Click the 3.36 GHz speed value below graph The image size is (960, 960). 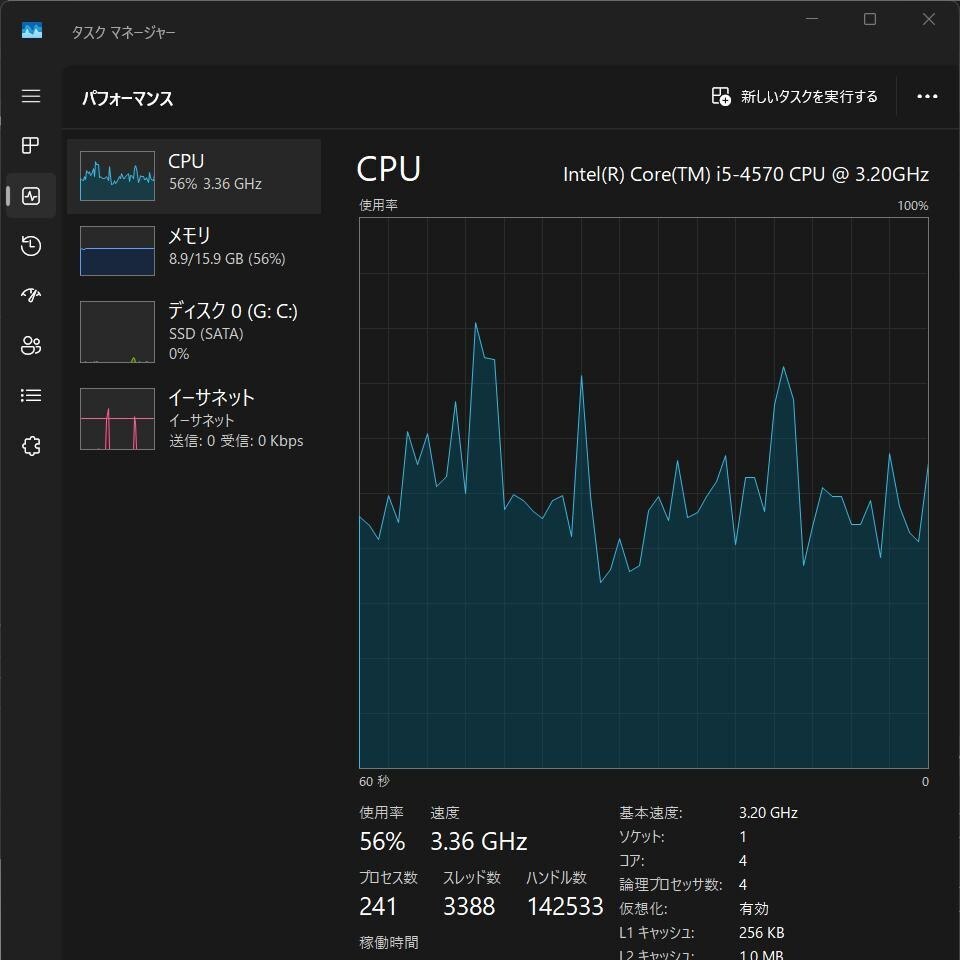(x=479, y=841)
